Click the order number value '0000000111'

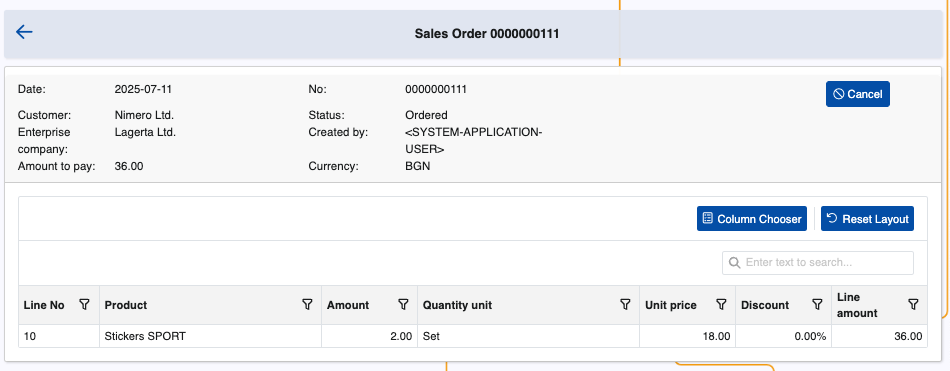coord(436,89)
